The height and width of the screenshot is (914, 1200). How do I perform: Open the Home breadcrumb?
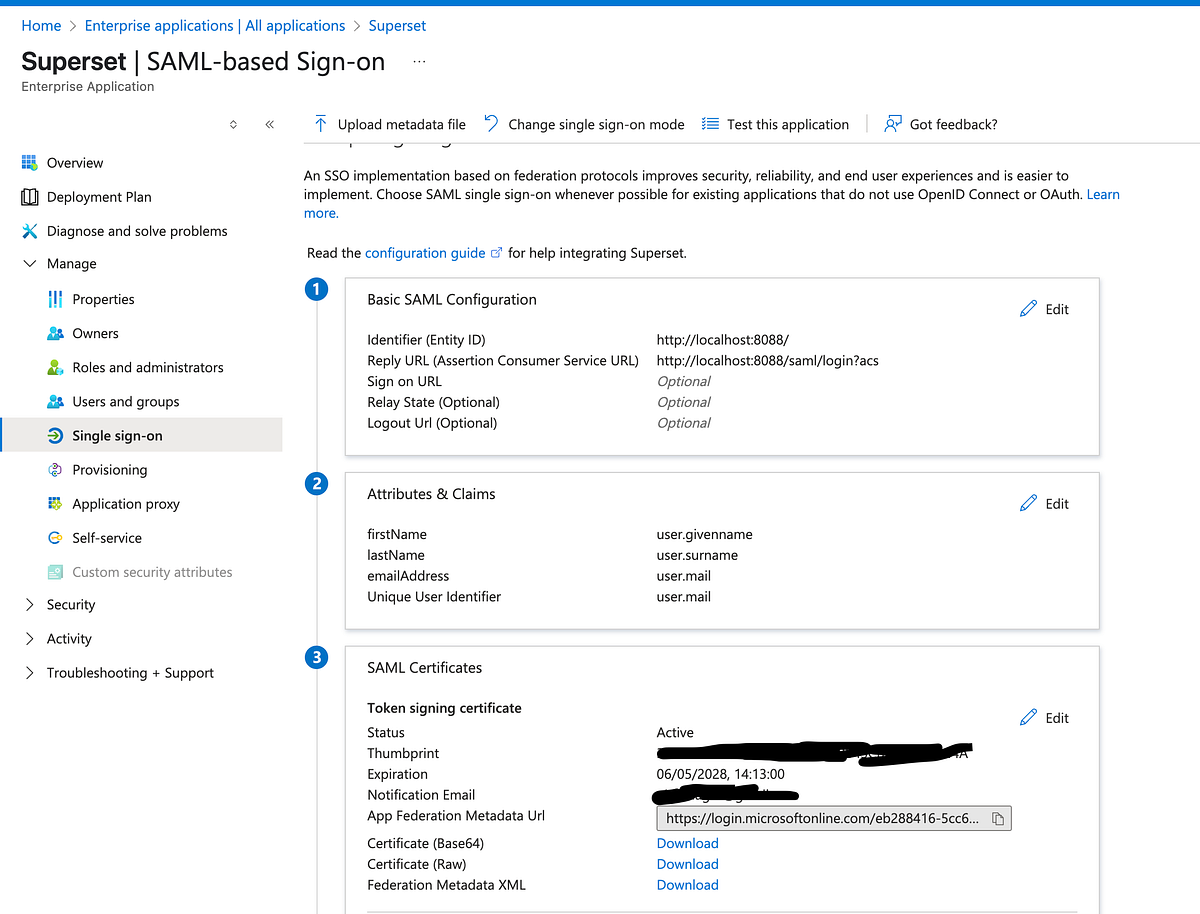point(40,25)
